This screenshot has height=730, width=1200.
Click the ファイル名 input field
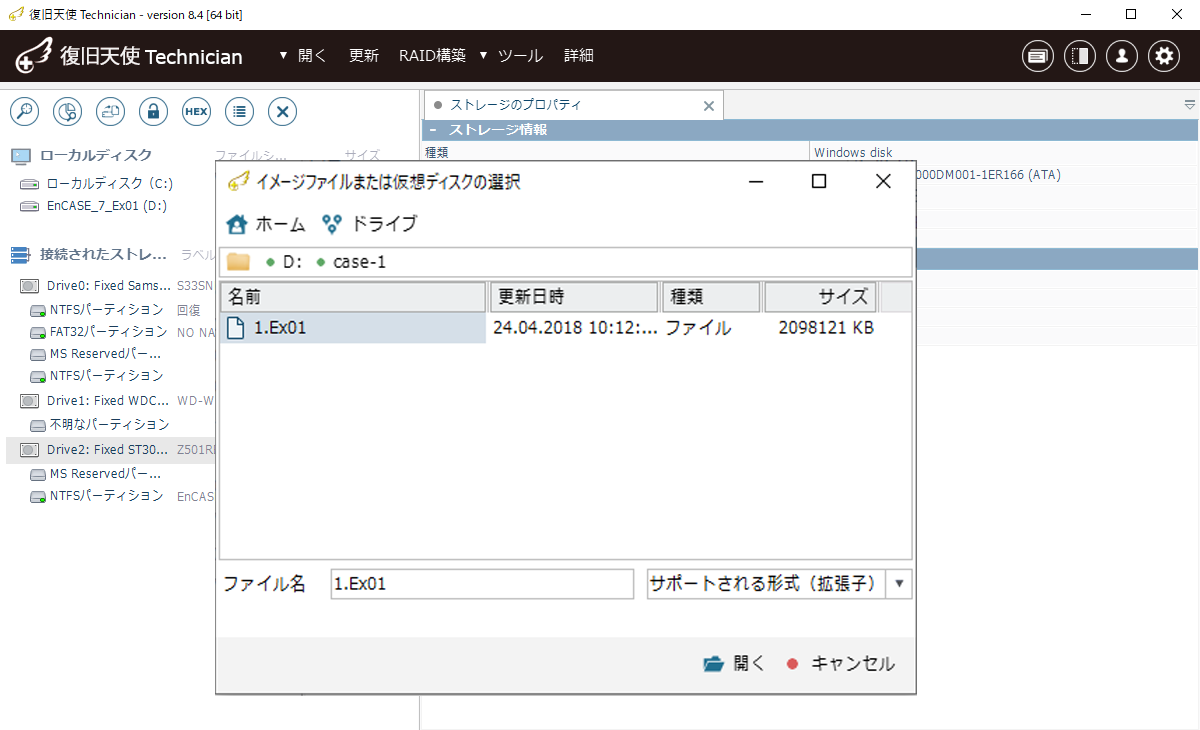[x=482, y=584]
